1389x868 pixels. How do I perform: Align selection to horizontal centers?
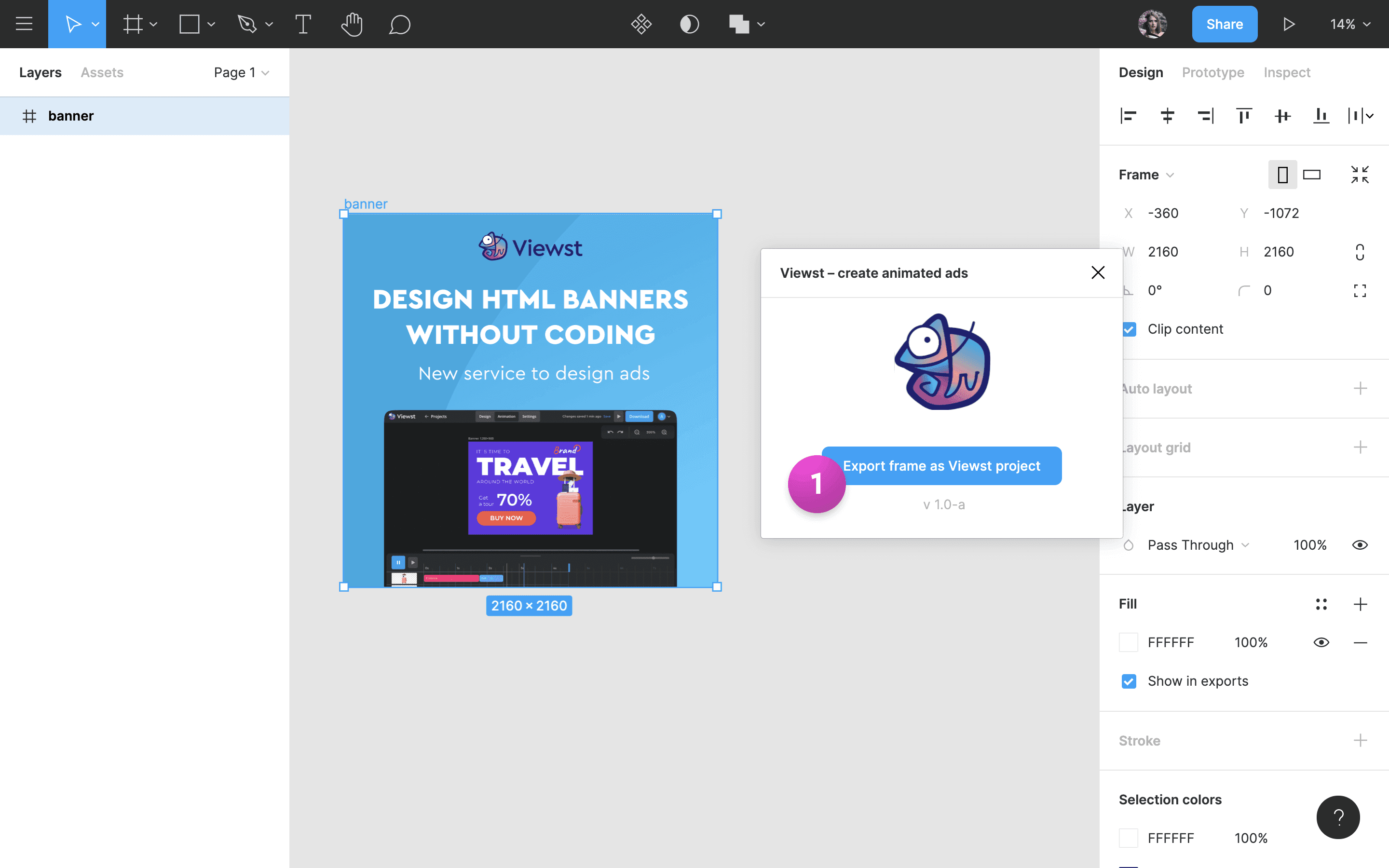click(1167, 116)
